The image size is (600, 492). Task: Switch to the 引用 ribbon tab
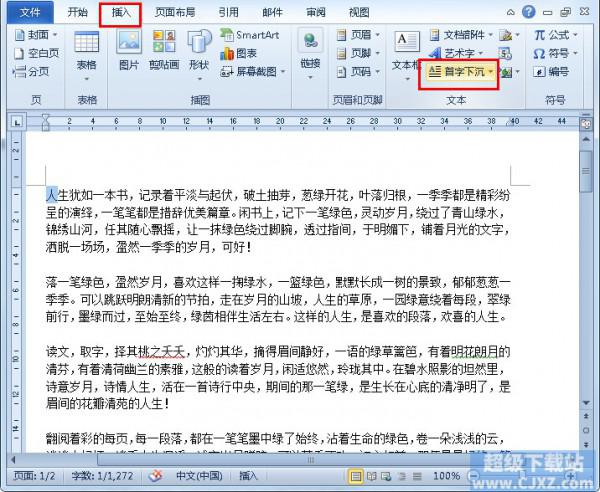pos(228,13)
